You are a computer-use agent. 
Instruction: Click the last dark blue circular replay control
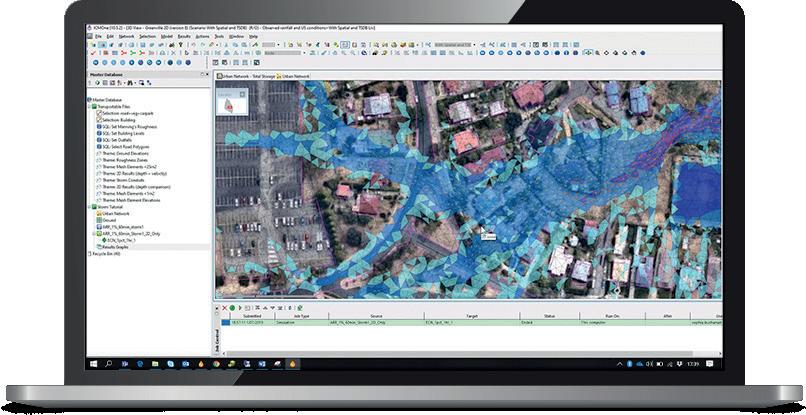188,62
